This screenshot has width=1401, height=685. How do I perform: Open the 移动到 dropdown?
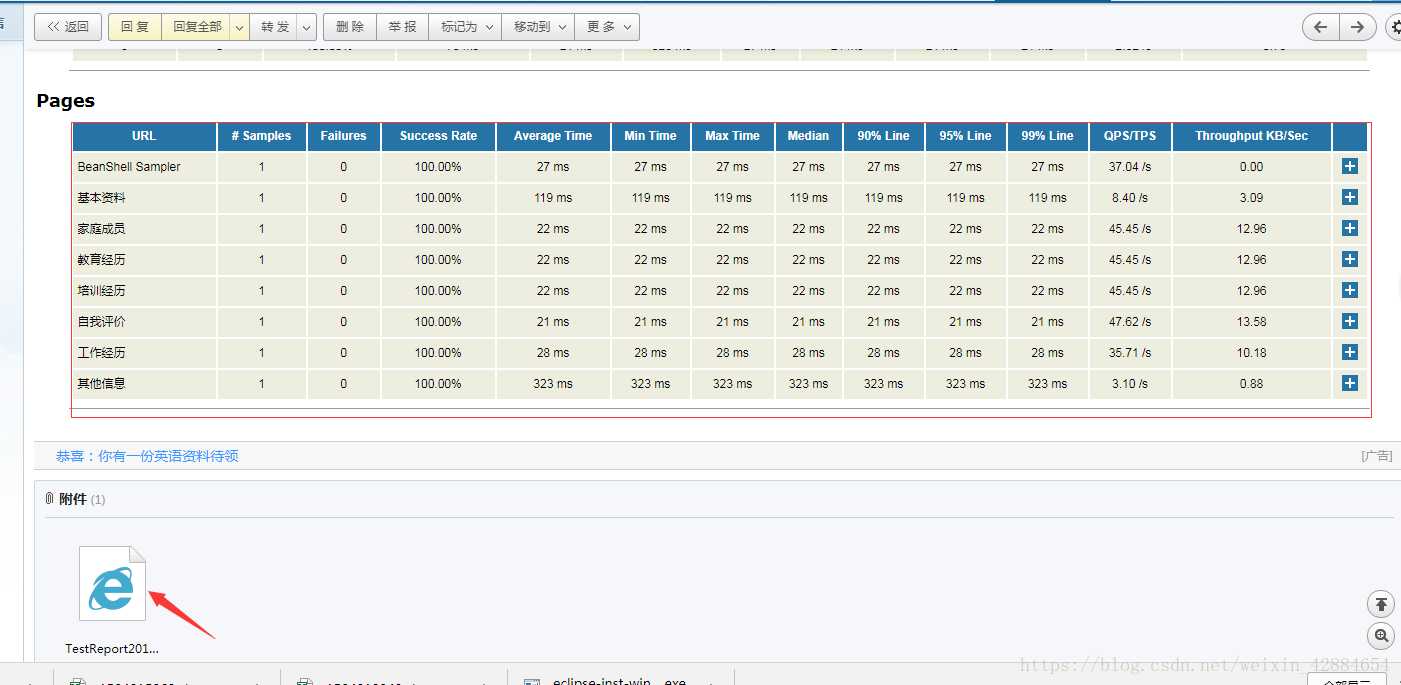(538, 27)
